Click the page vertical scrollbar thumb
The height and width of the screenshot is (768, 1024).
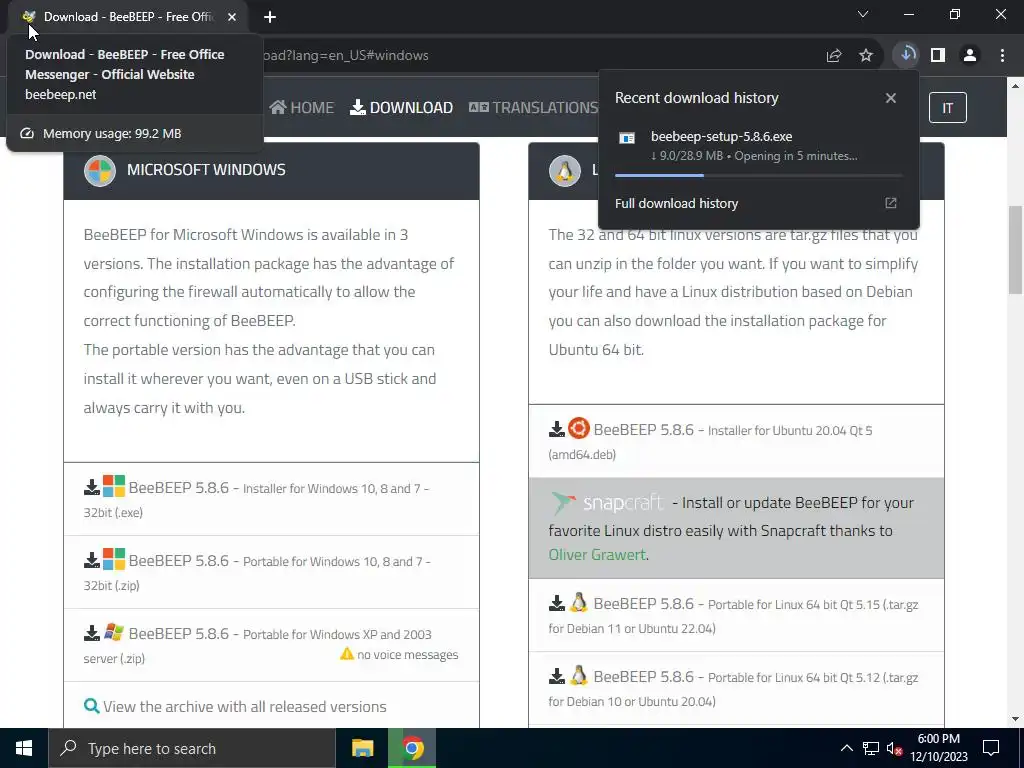pos(1016,249)
